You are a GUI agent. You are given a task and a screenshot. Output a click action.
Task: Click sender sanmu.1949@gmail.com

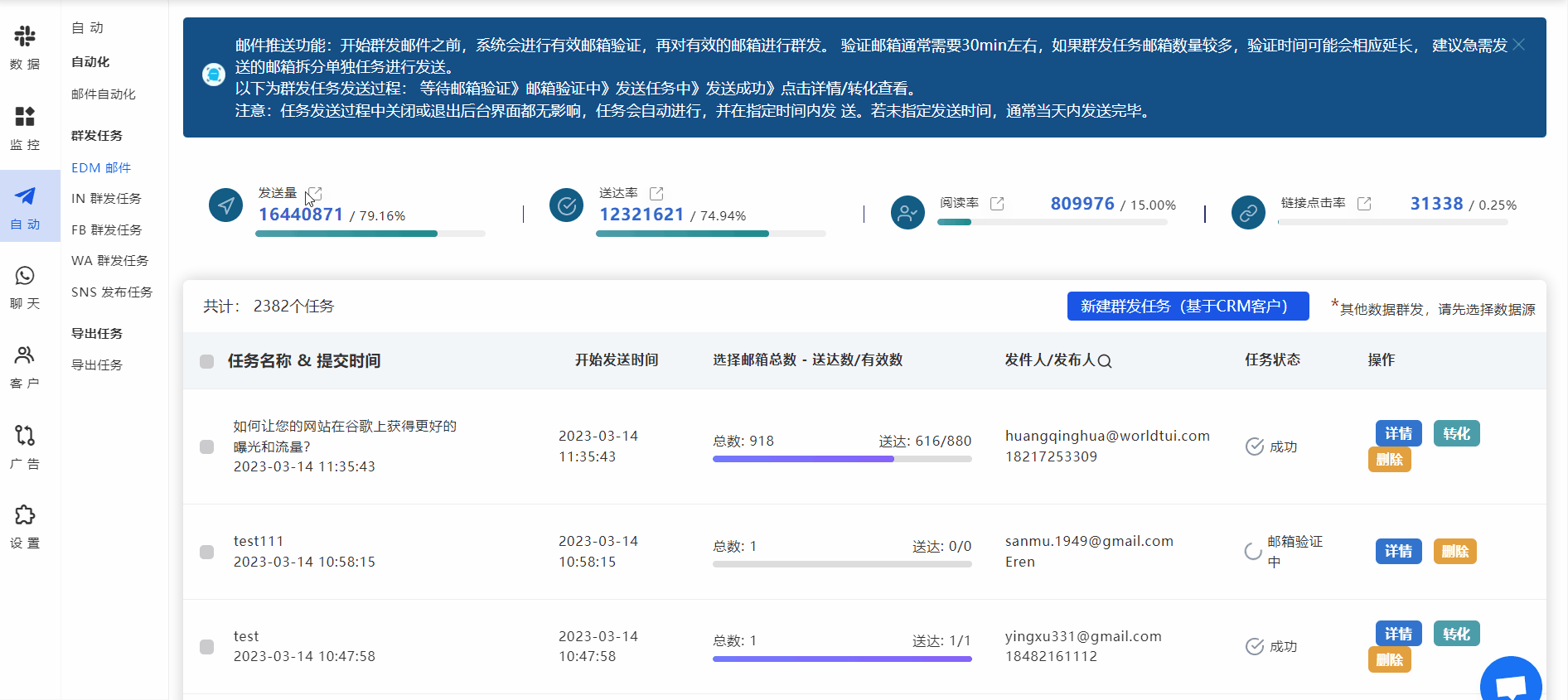point(1089,541)
